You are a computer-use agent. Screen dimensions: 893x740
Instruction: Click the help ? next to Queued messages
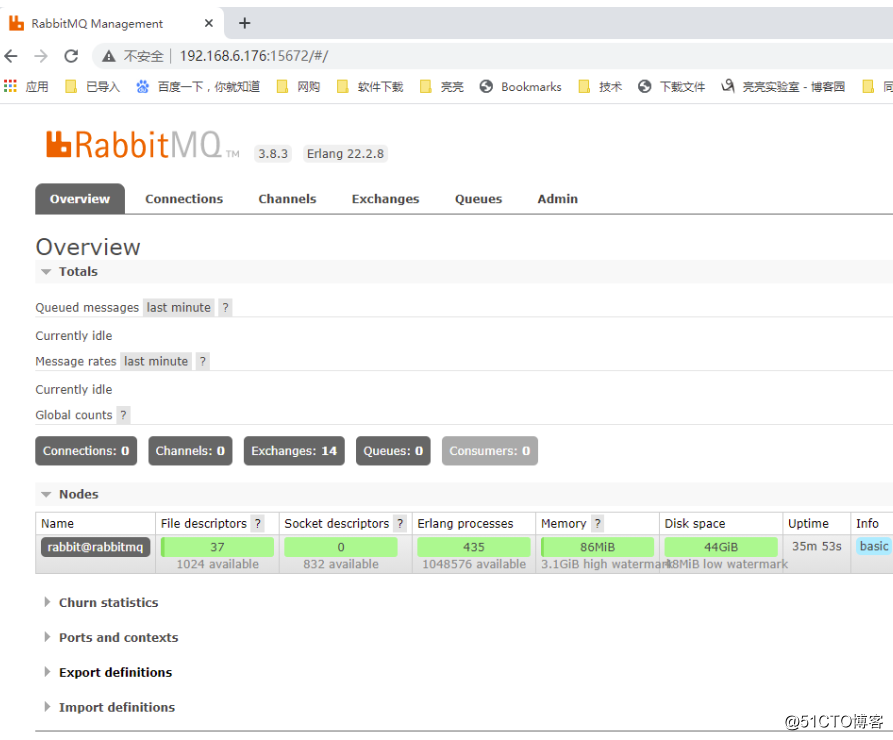(x=226, y=308)
